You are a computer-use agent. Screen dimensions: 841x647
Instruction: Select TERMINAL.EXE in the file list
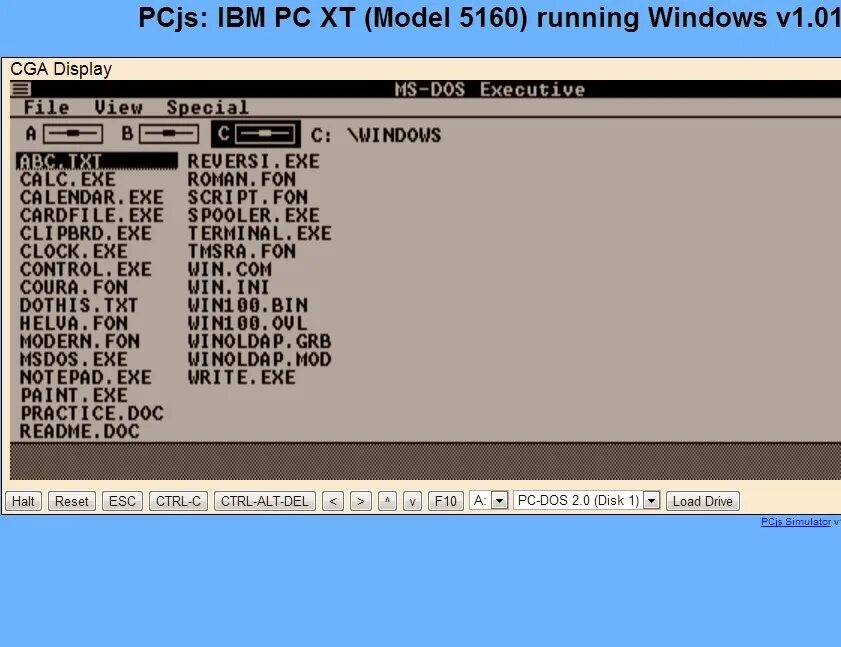pyautogui.click(x=260, y=233)
